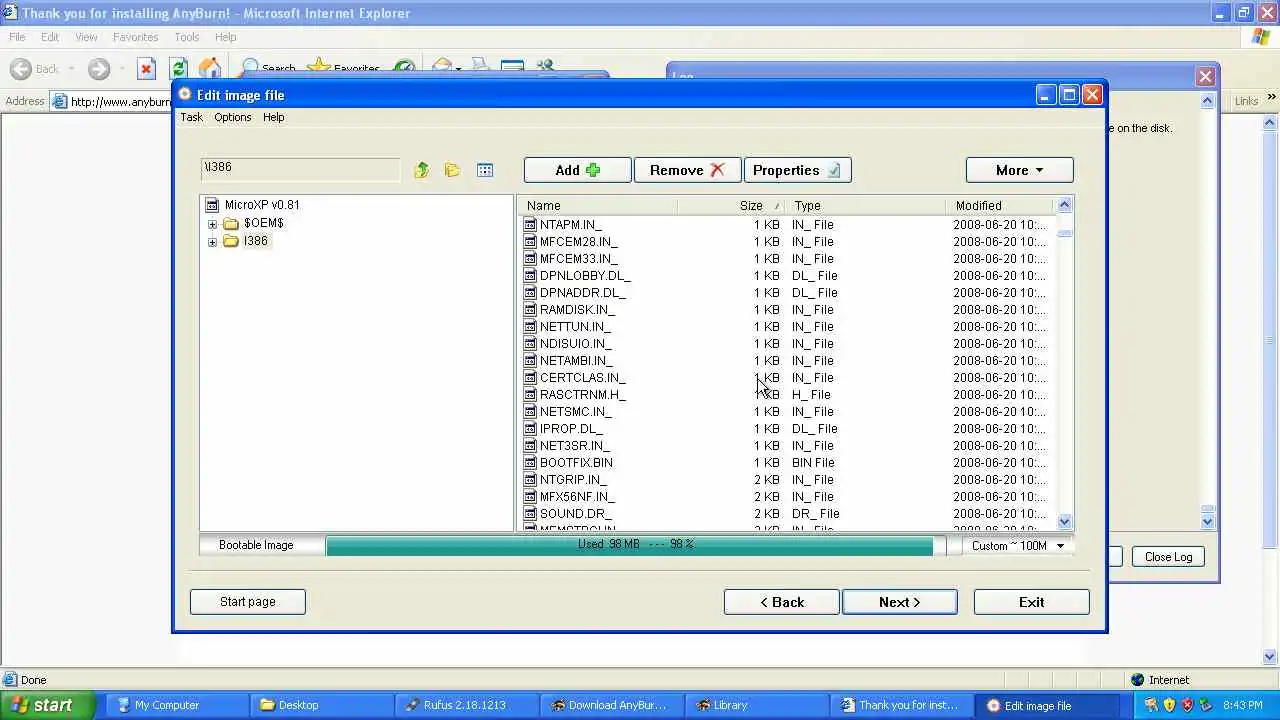Open Internet Explorer Favorites menu
Screen dimensions: 1280x720
tap(135, 37)
